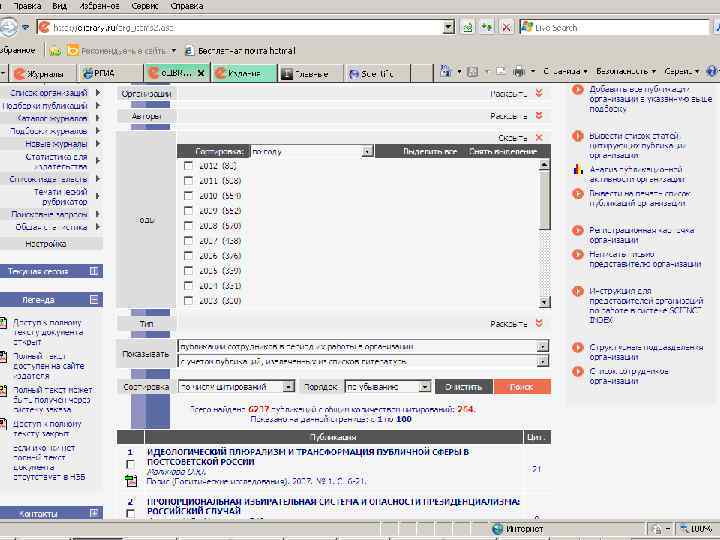Open 'публикации сотрудников' show dropdown
The height and width of the screenshot is (540, 720).
pos(543,346)
